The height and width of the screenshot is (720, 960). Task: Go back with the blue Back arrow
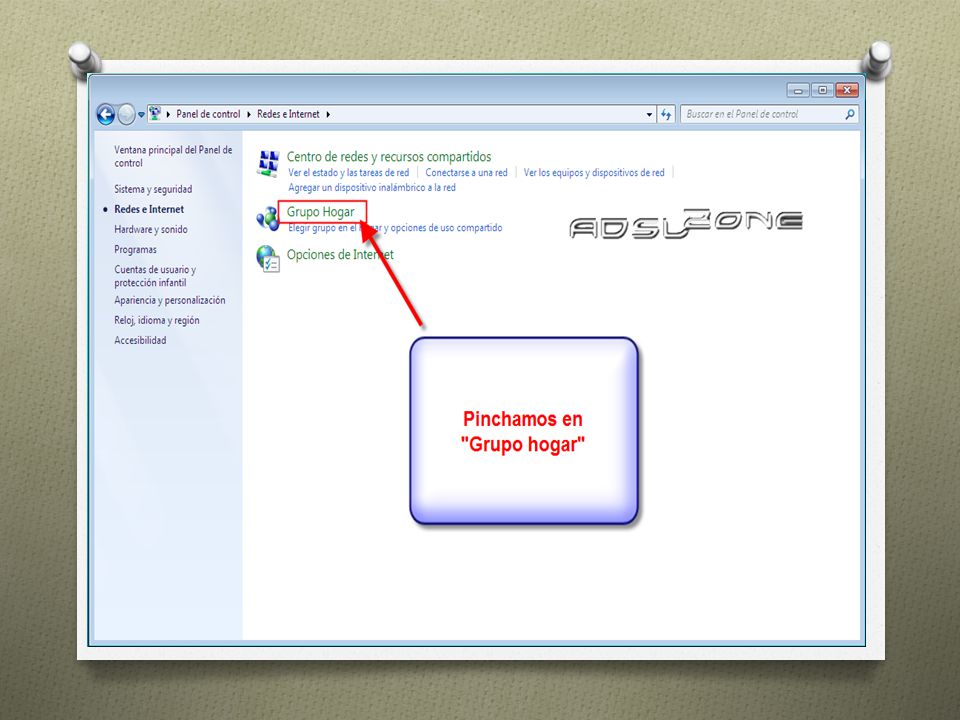pos(105,114)
